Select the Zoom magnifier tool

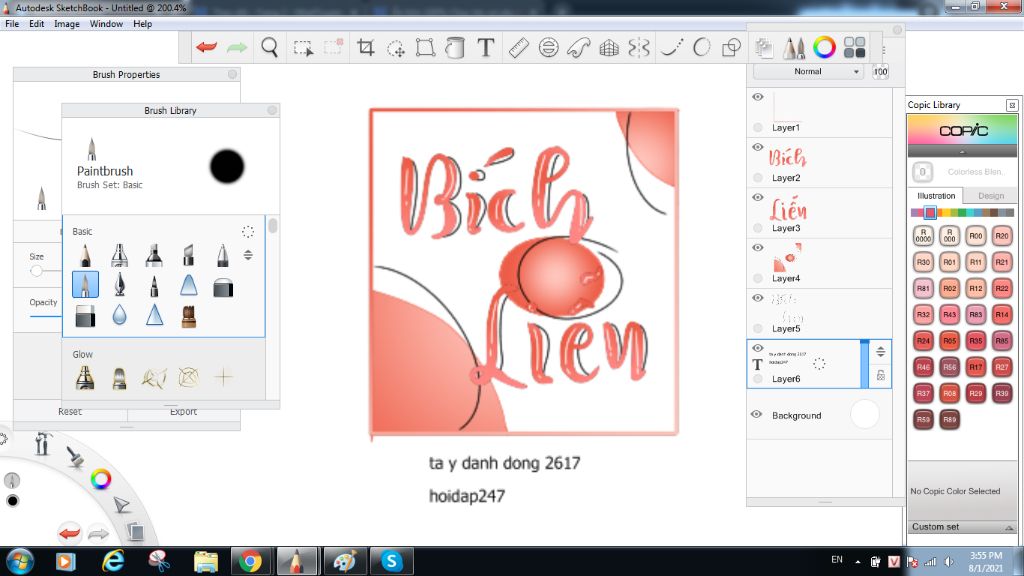[269, 47]
